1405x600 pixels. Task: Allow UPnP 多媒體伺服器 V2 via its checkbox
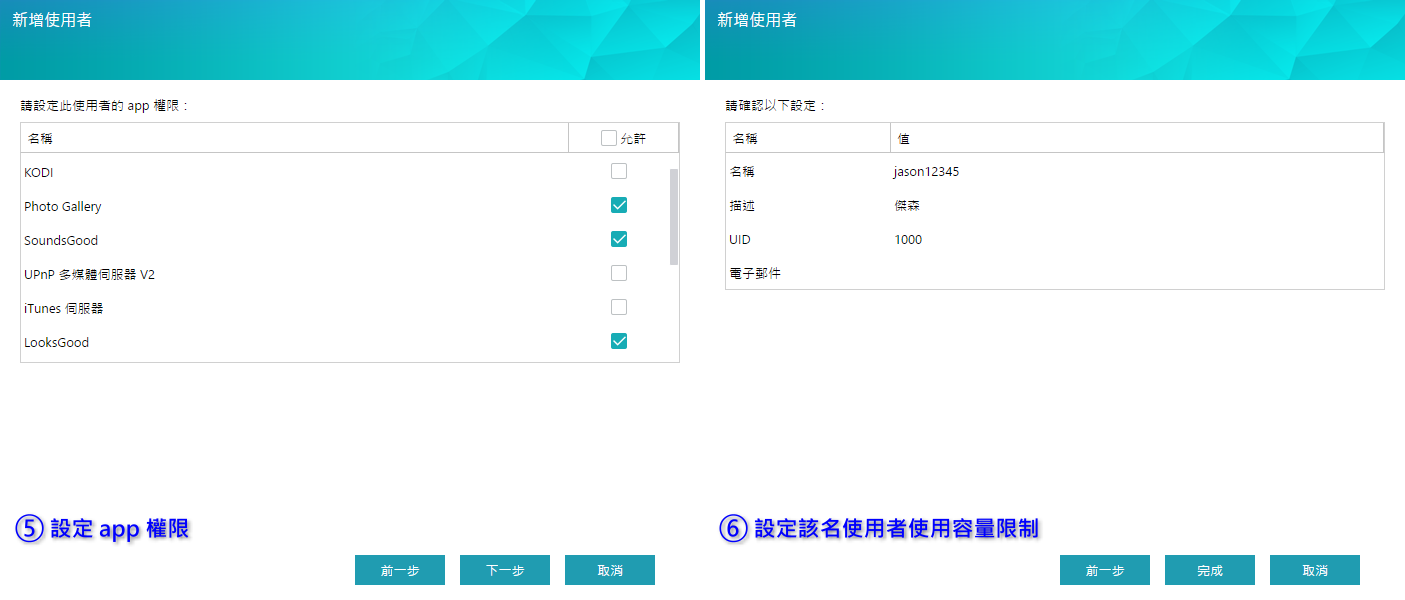619,273
